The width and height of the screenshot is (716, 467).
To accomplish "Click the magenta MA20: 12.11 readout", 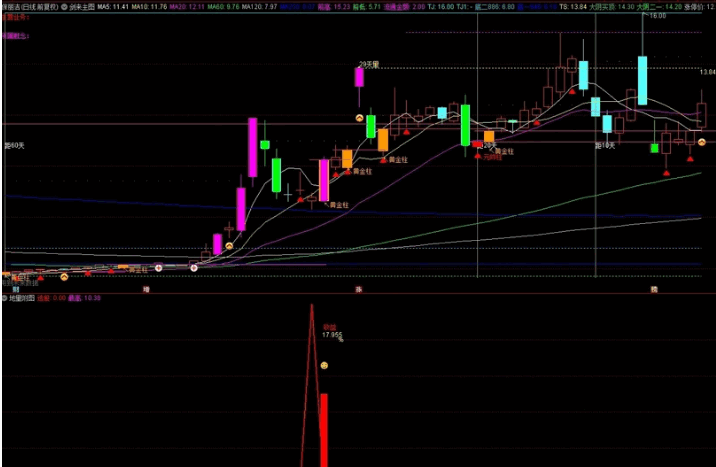I will pos(187,7).
